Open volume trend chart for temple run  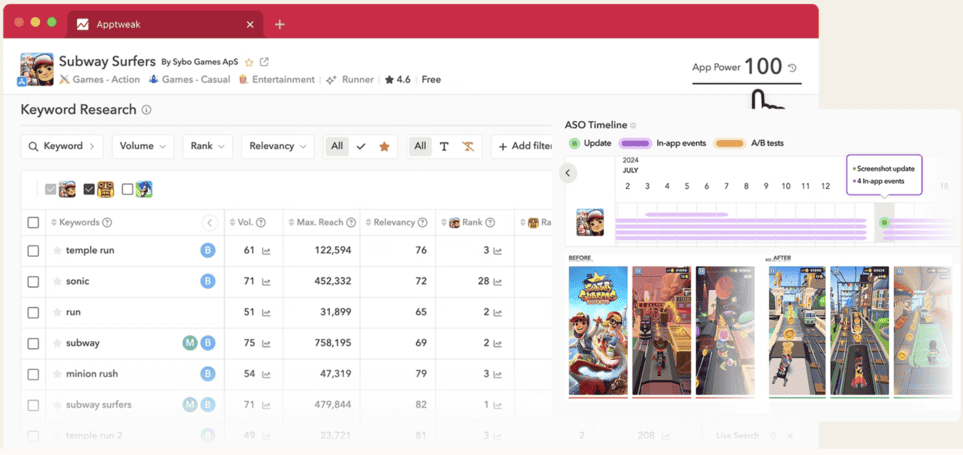coord(266,251)
